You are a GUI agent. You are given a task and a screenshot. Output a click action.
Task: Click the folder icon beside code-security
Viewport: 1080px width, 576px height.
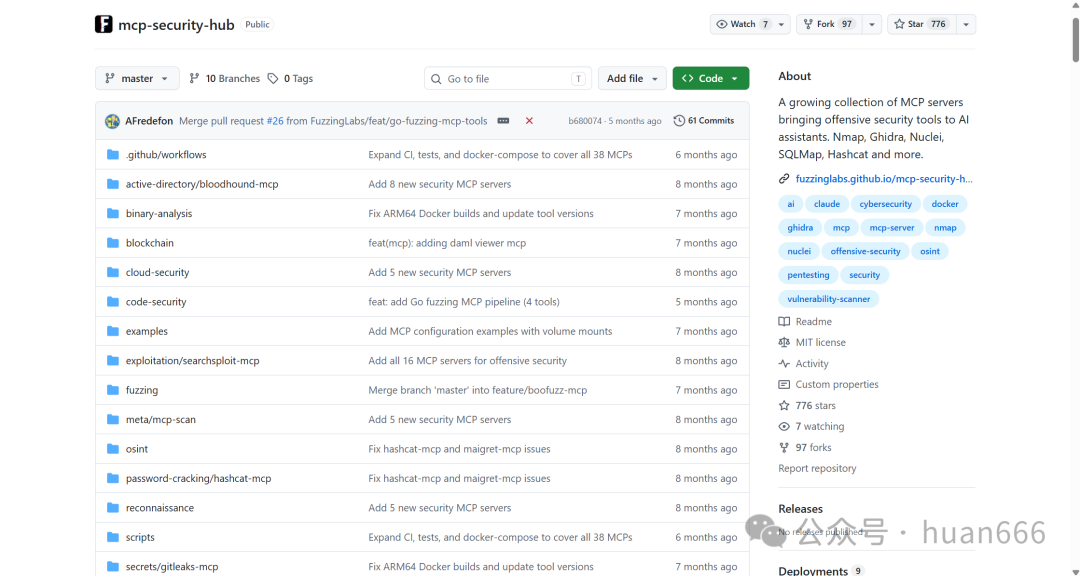[x=113, y=302]
